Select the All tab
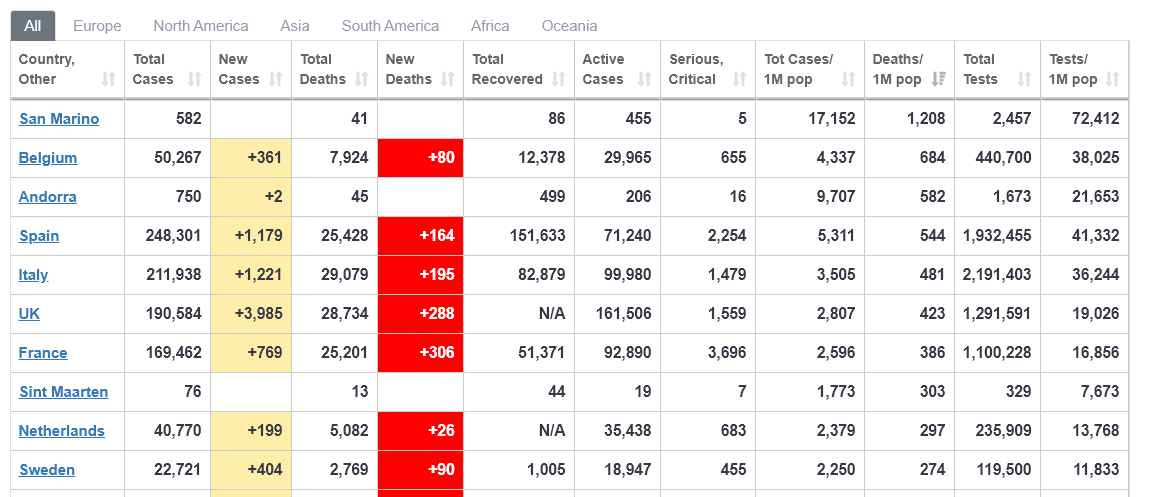1158x497 pixels. click(32, 26)
